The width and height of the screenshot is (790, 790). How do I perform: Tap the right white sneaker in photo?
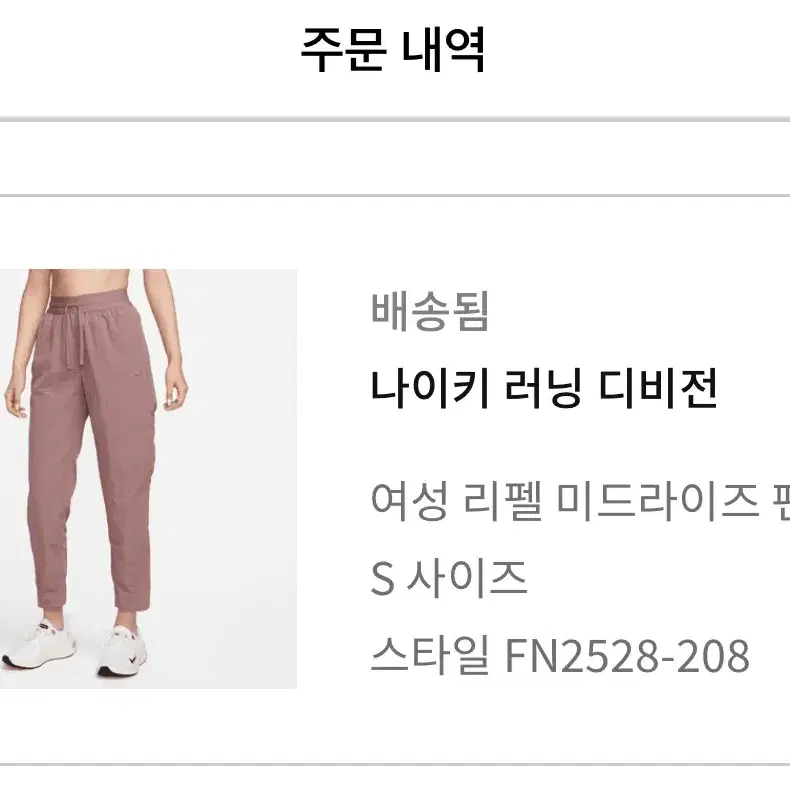(121, 651)
